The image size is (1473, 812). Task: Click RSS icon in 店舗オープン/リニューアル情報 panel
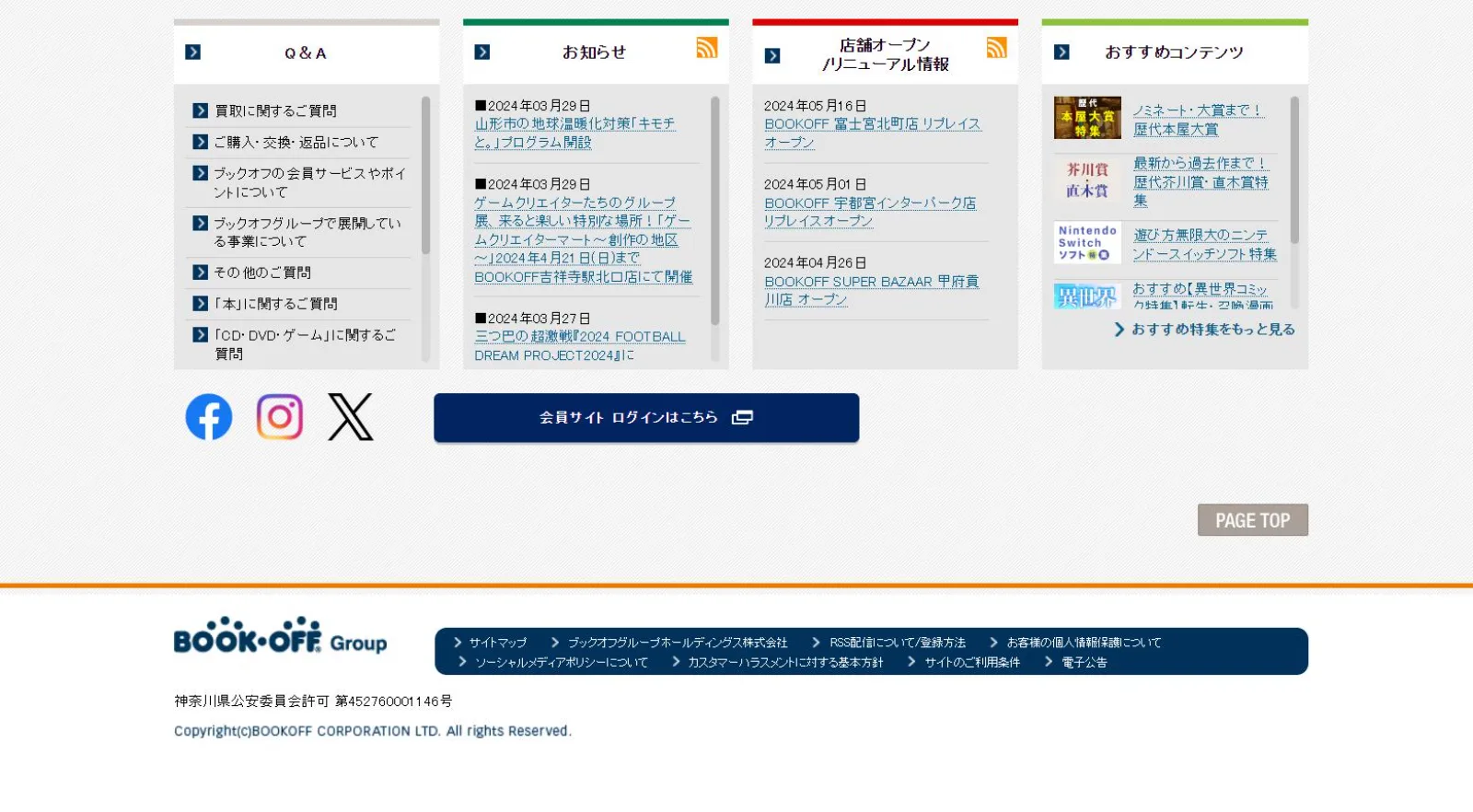point(996,48)
